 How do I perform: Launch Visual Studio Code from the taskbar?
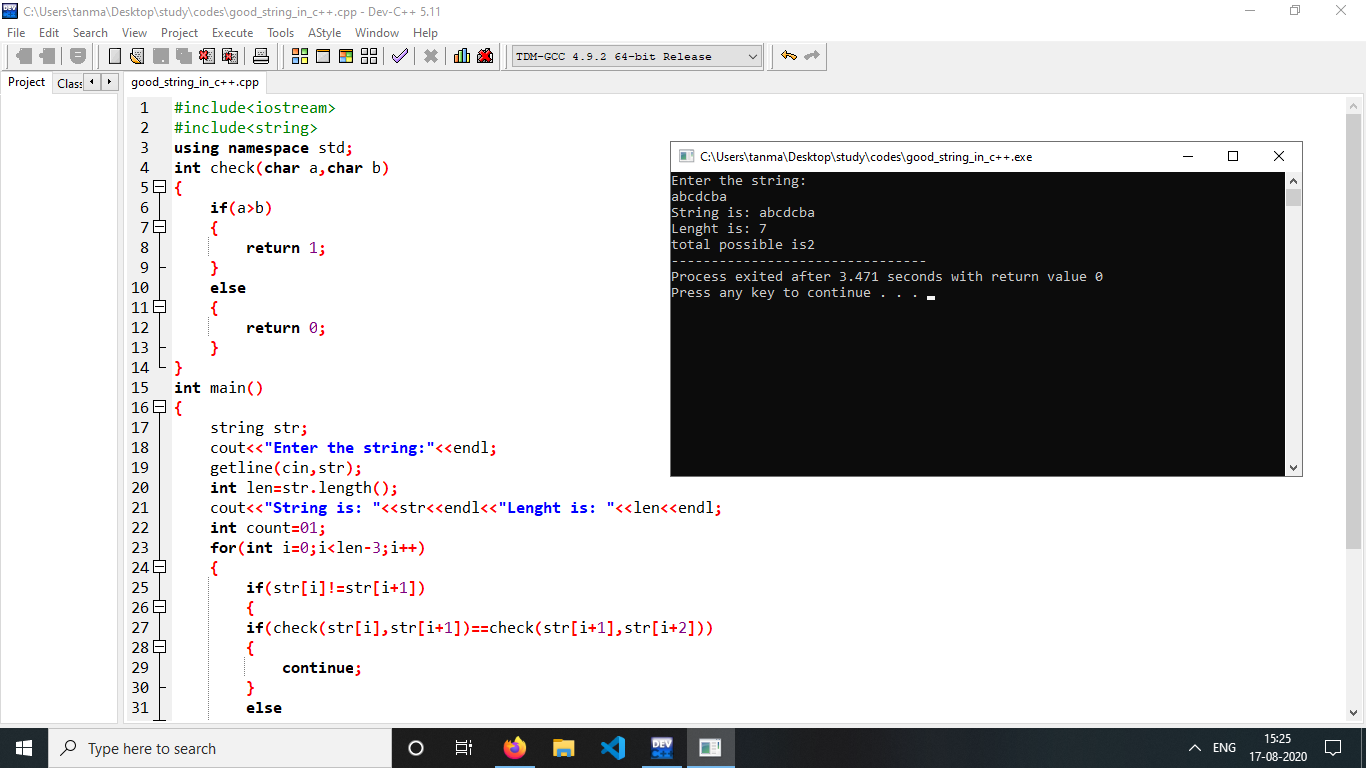(x=612, y=747)
